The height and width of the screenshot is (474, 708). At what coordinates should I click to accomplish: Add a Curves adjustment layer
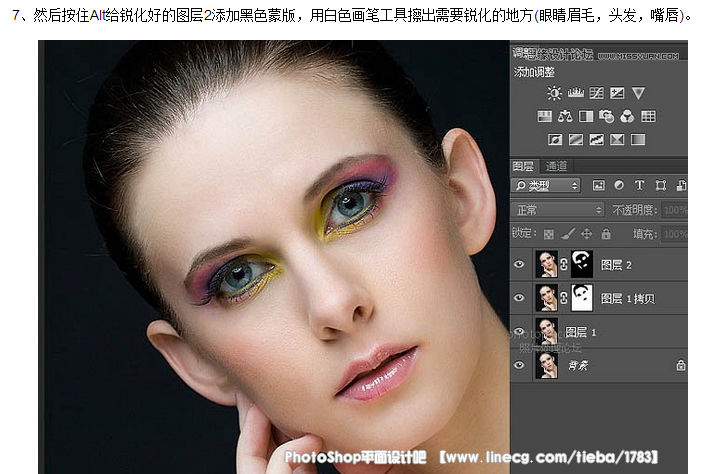596,93
